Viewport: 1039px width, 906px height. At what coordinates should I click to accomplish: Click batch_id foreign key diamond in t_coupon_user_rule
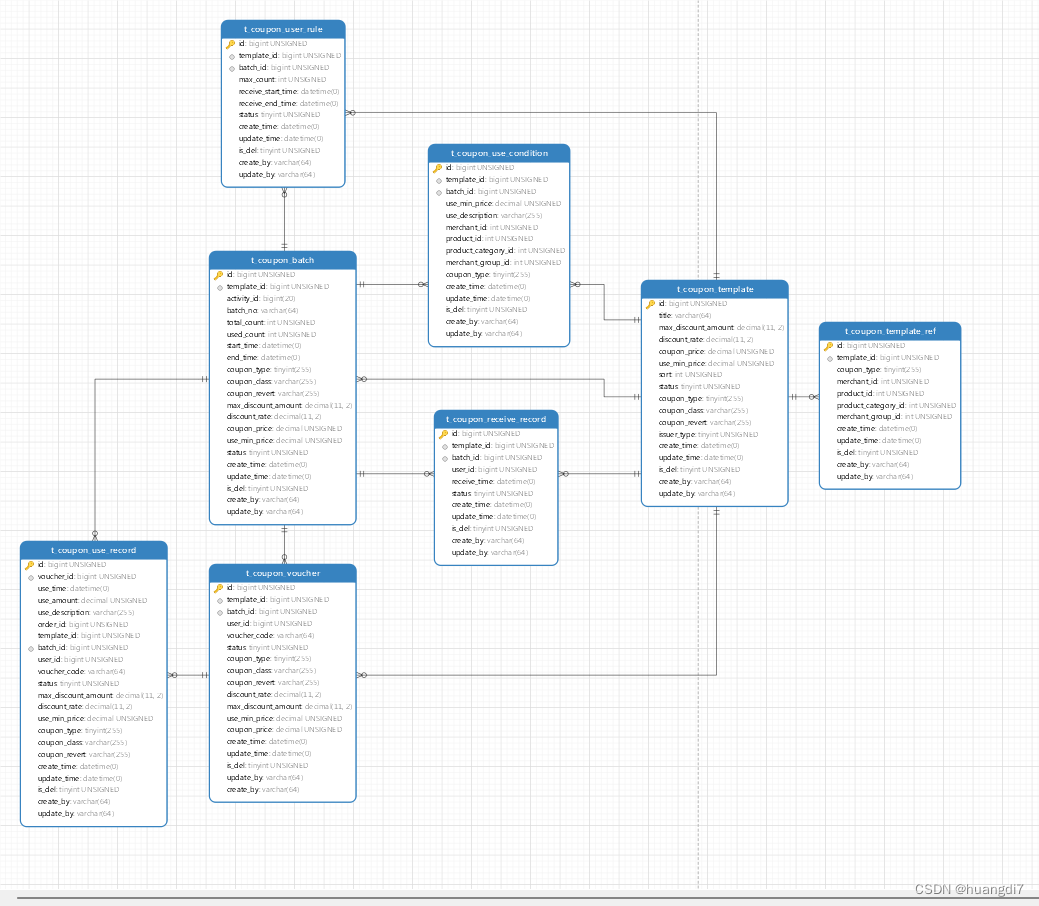[231, 68]
